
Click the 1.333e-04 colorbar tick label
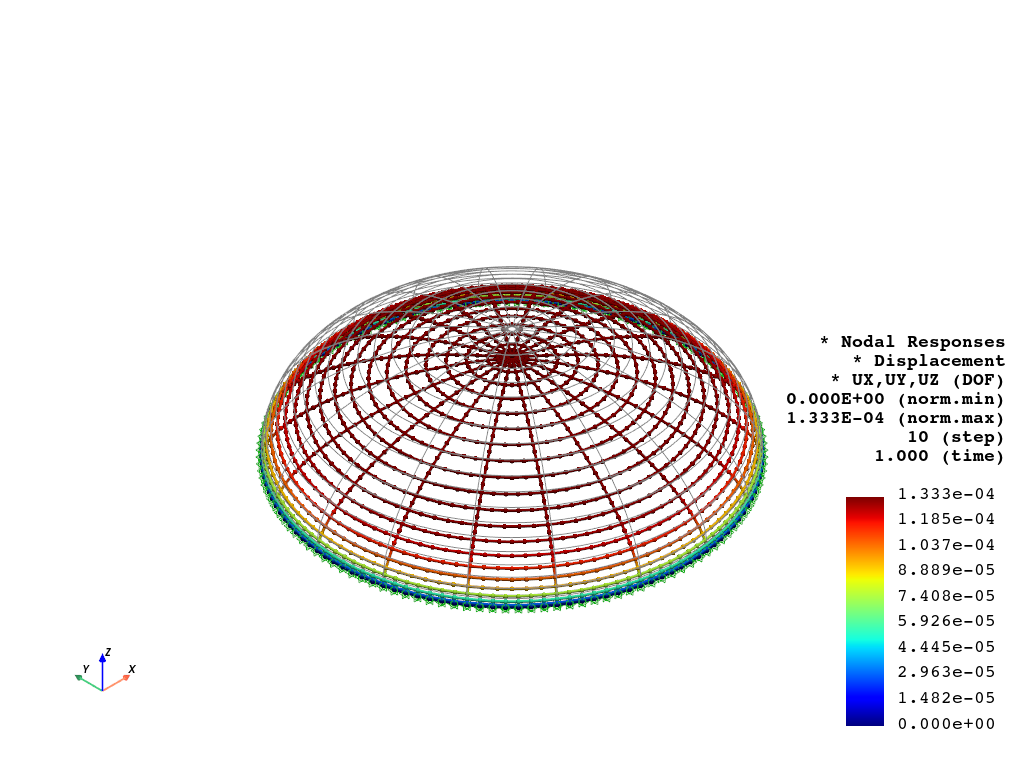pos(946,494)
